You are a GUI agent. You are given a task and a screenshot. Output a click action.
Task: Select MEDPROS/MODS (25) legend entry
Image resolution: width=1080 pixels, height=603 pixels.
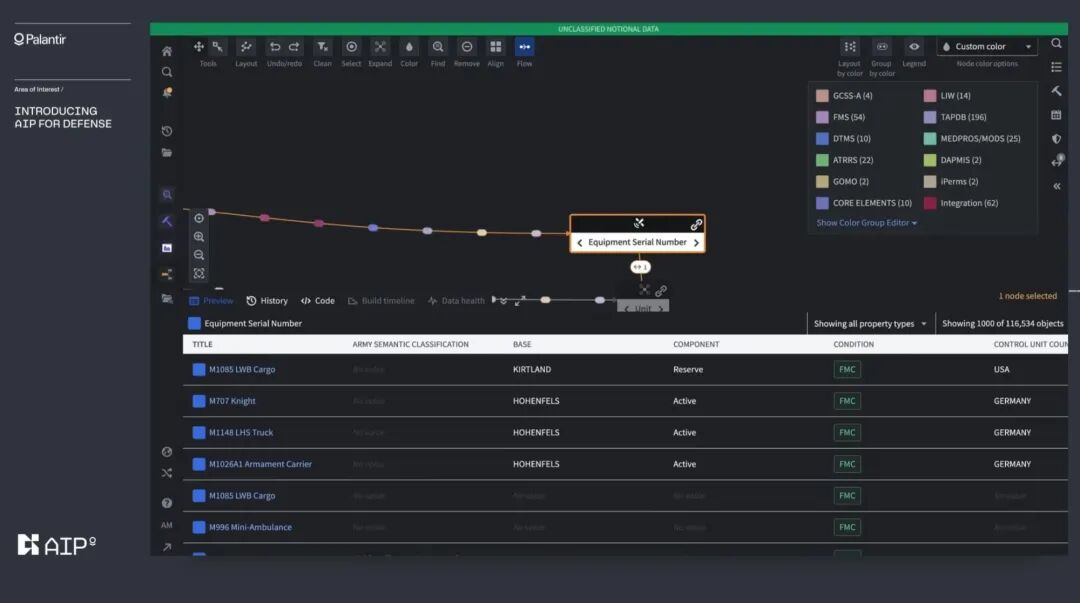coord(972,139)
